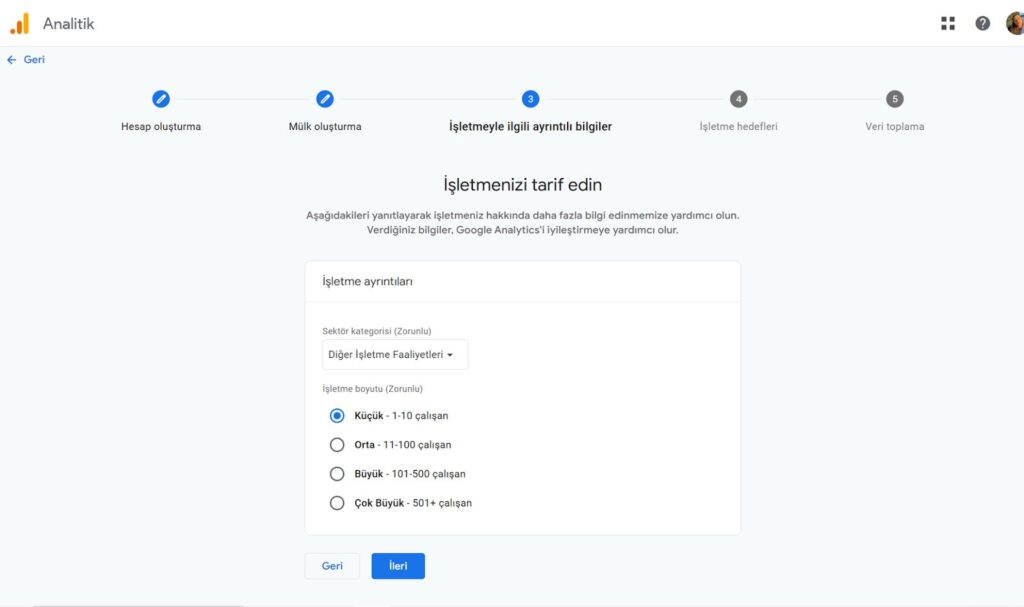Click the dropdown arrow next to Diğer İşletme Faaliyetleri
1024x607 pixels.
tap(450, 355)
